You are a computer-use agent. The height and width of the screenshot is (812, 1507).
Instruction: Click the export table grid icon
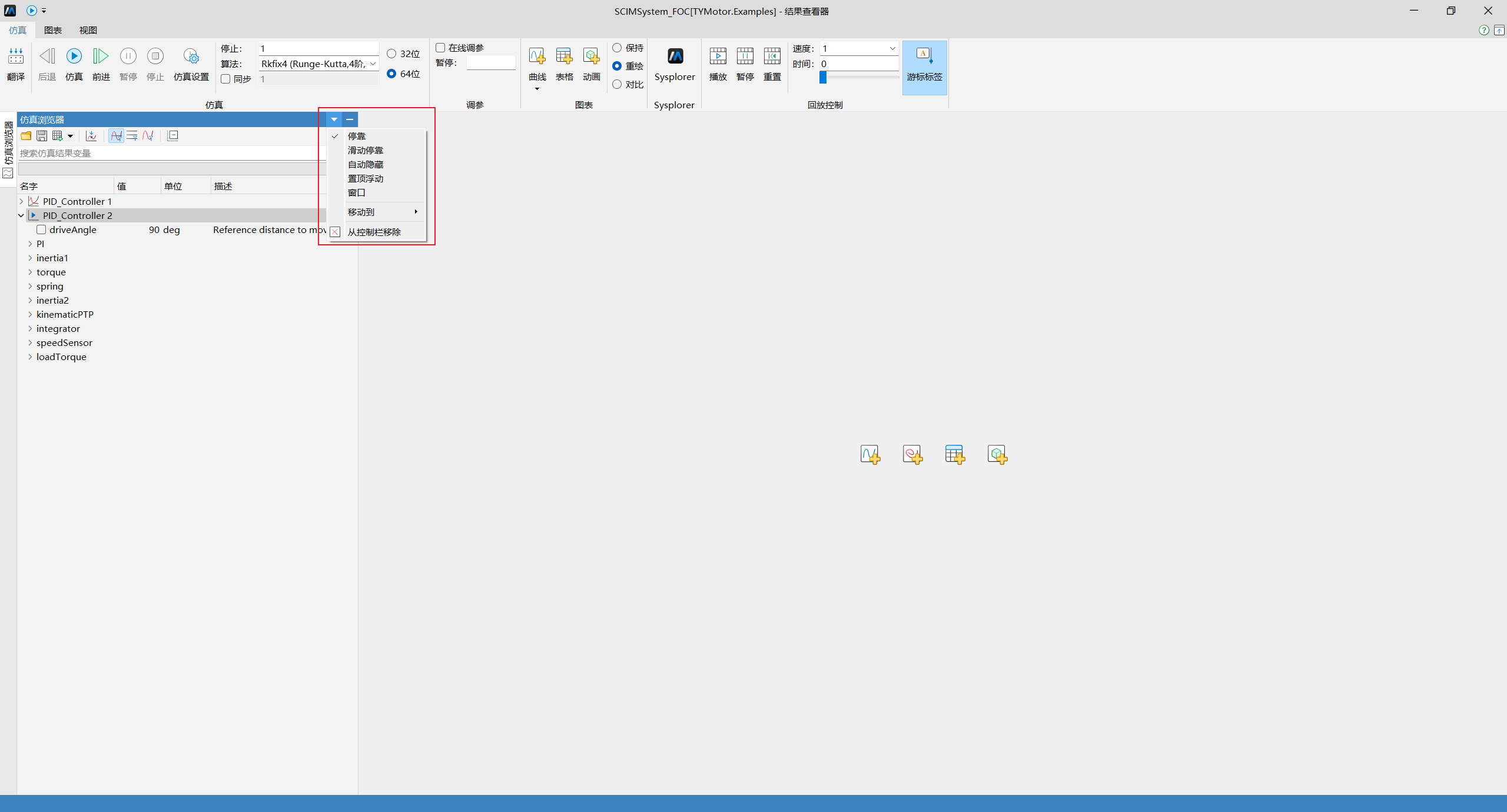tap(57, 136)
